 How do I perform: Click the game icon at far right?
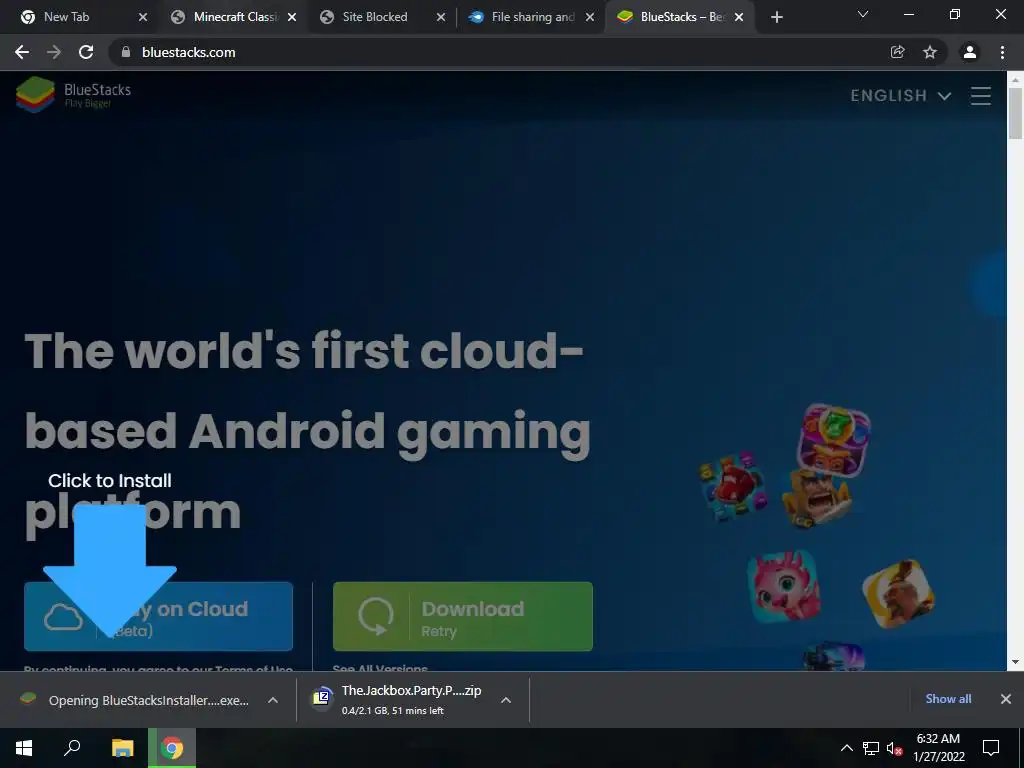point(899,593)
